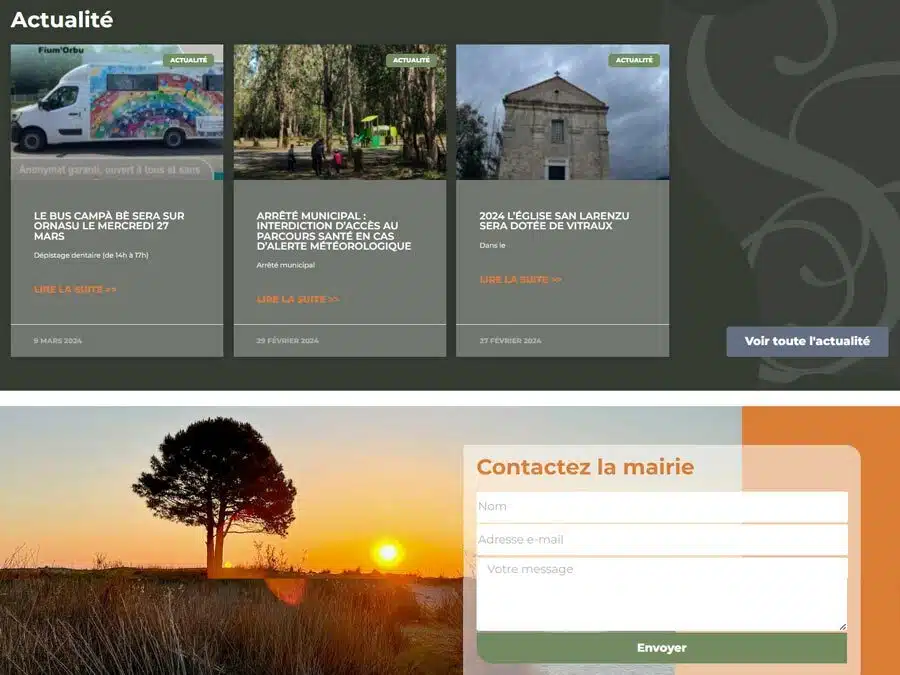Click 'Lire la suite' under Arrêté municipal

[x=298, y=299]
